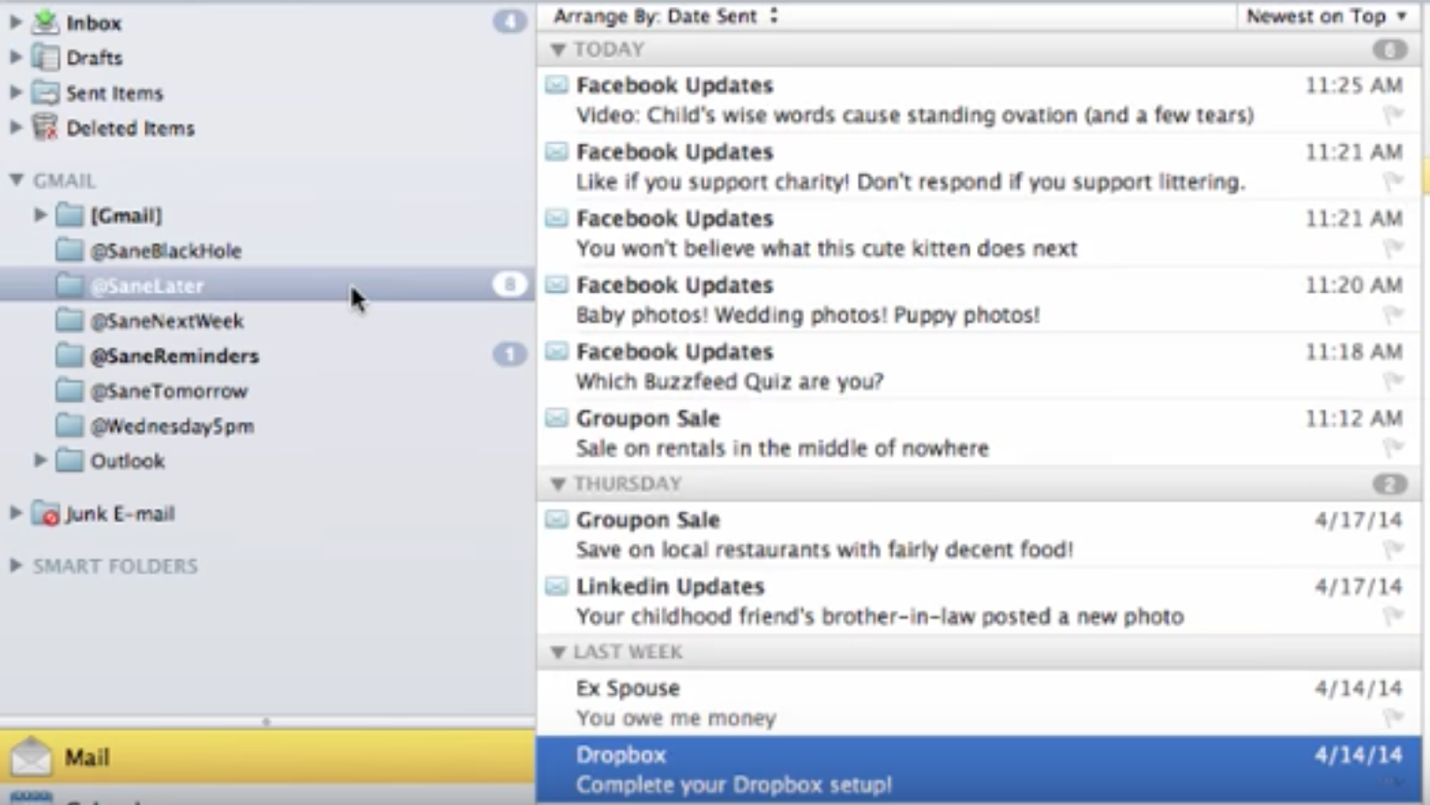1430x805 pixels.
Task: Click the Outlook folder icon
Action: coord(69,460)
